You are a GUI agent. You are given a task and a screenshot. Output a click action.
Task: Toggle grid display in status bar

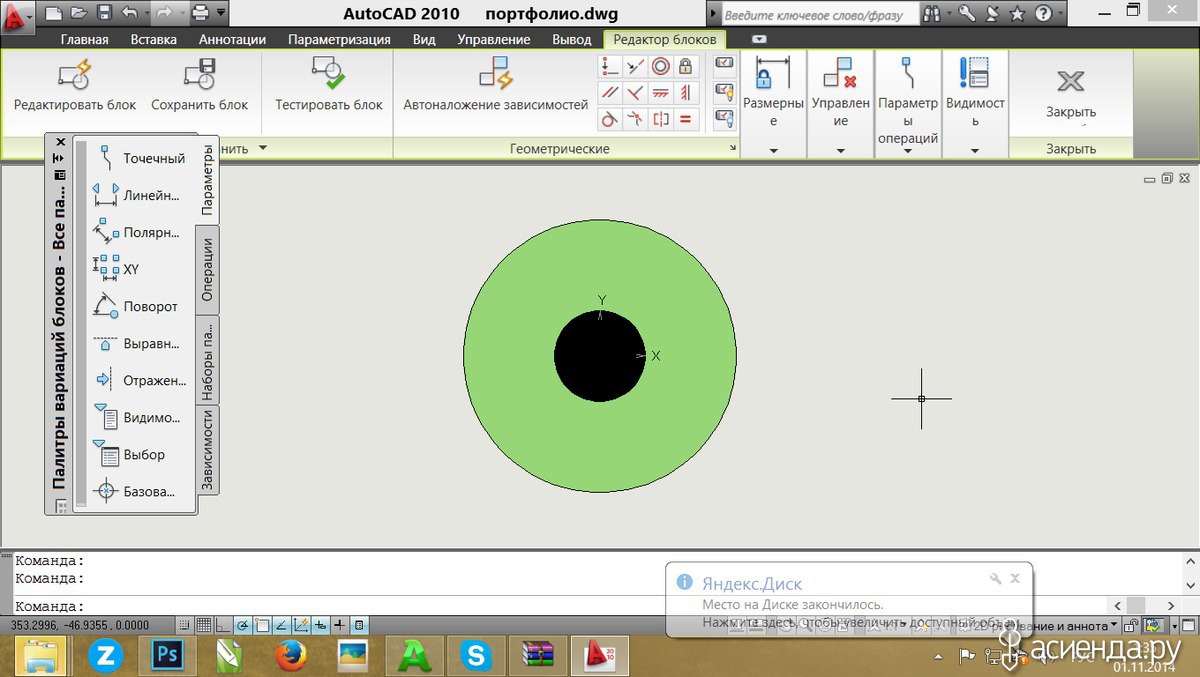(x=204, y=625)
